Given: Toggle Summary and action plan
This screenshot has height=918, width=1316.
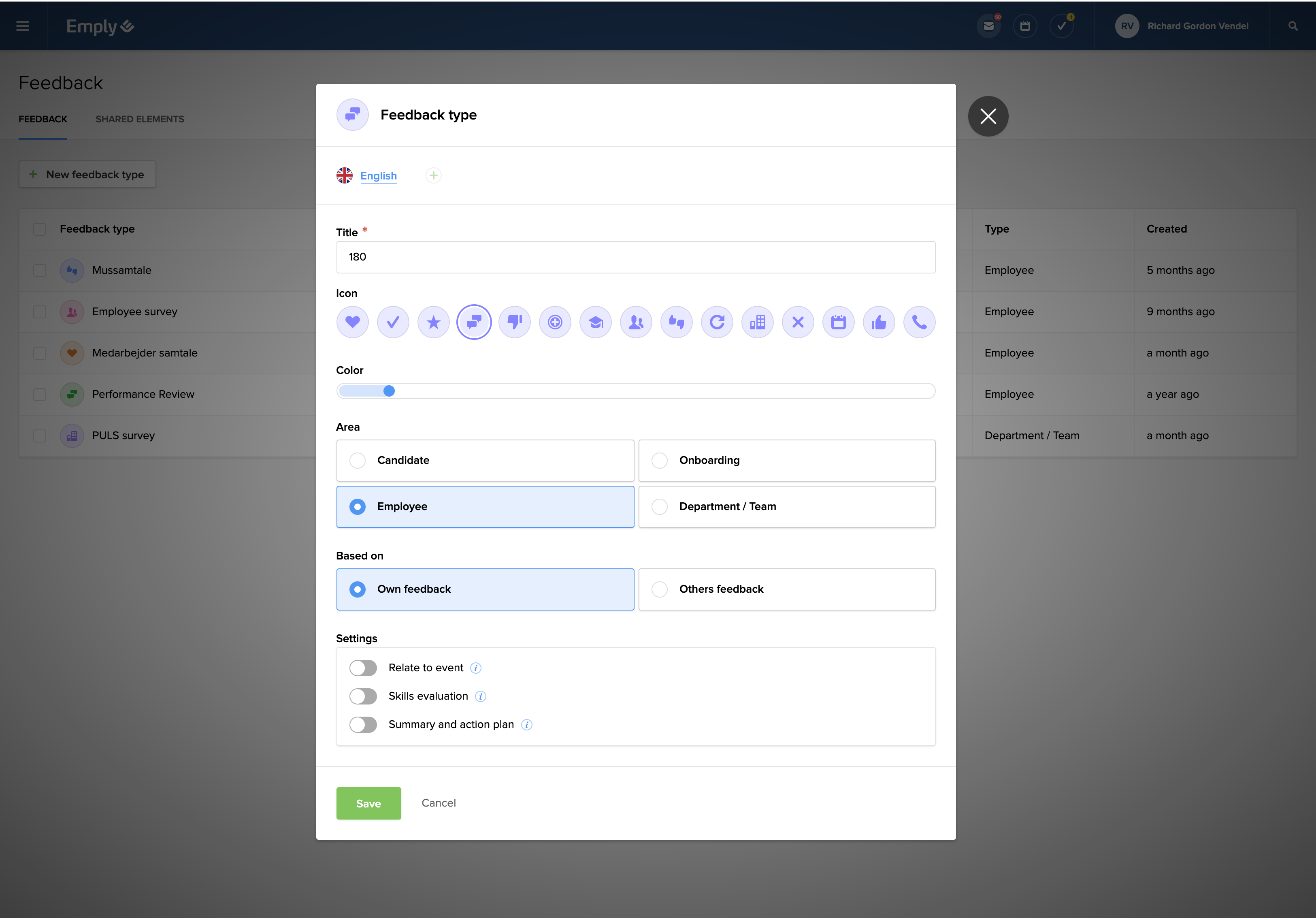Looking at the screenshot, I should (x=363, y=725).
